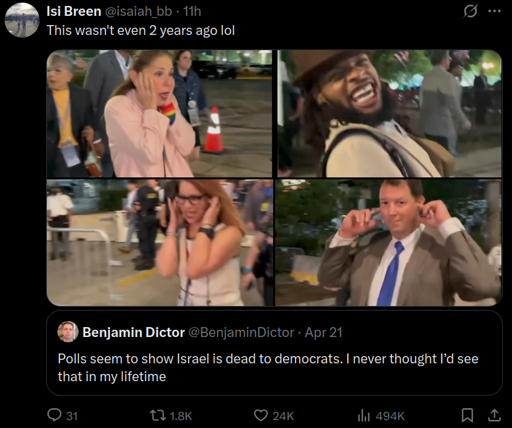Open photo of man in blue tie
Image resolution: width=512 pixels, height=428 pixels.
tap(388, 243)
